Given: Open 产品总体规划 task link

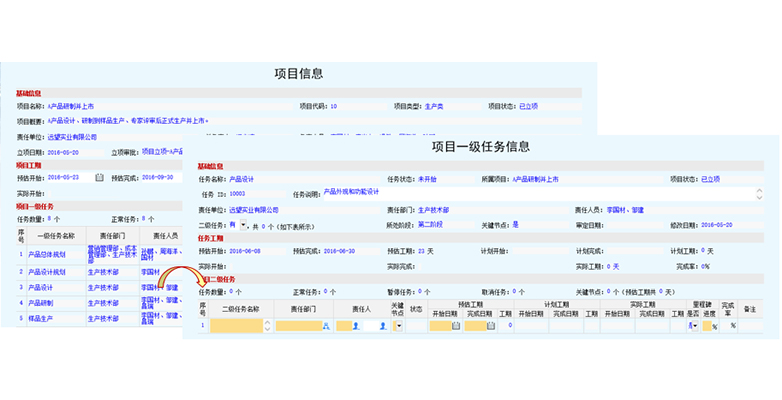Looking at the screenshot, I should coord(43,254).
